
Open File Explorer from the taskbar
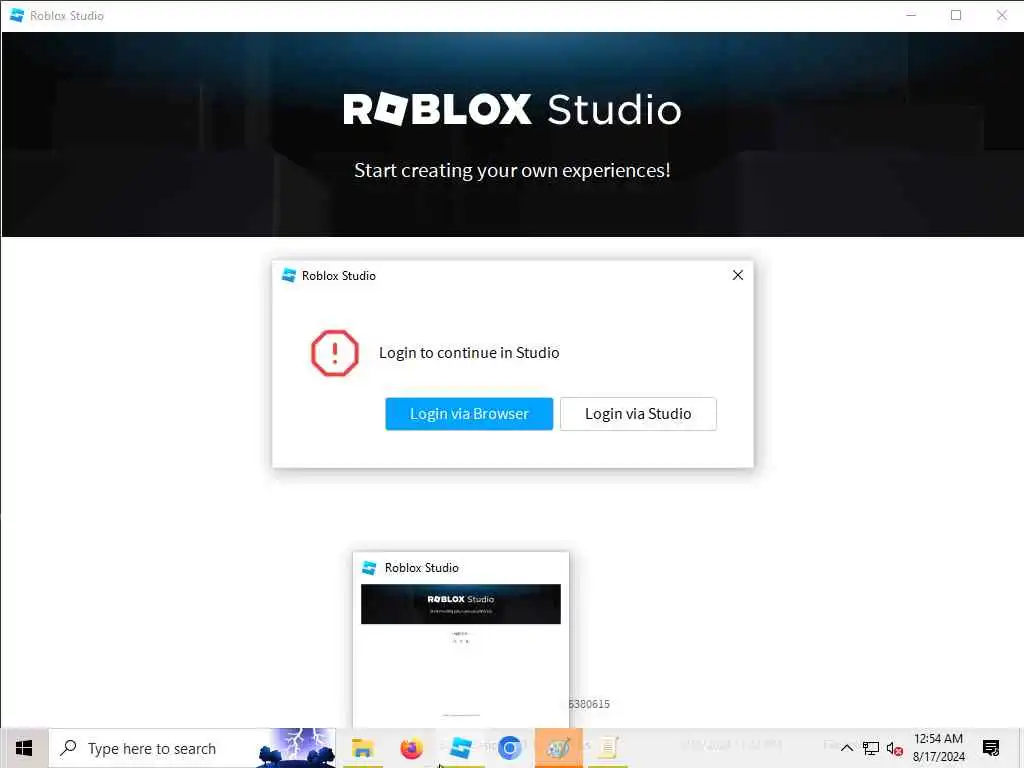click(x=362, y=748)
